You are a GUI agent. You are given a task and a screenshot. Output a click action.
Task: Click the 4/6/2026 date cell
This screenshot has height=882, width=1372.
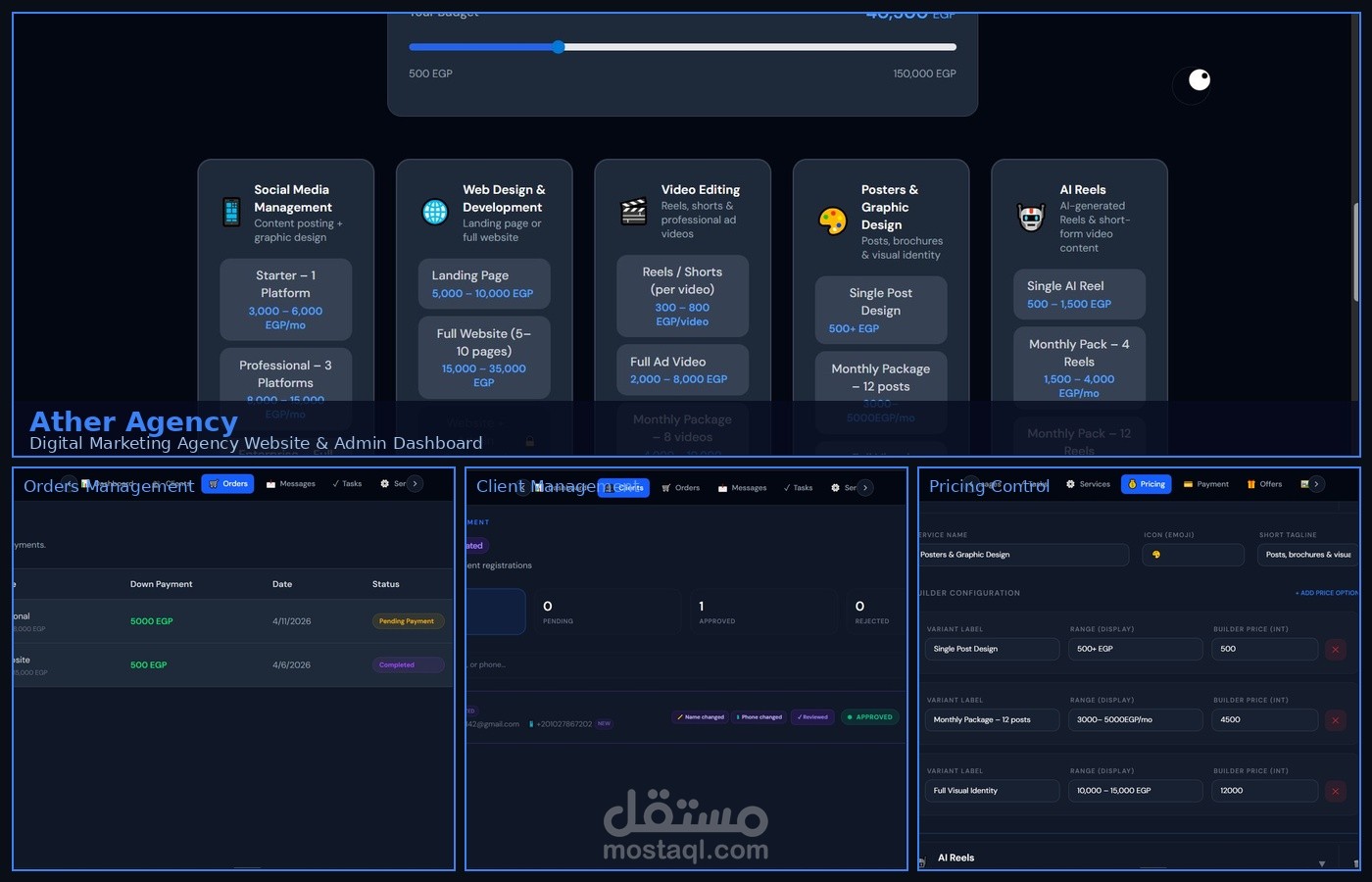(x=292, y=664)
